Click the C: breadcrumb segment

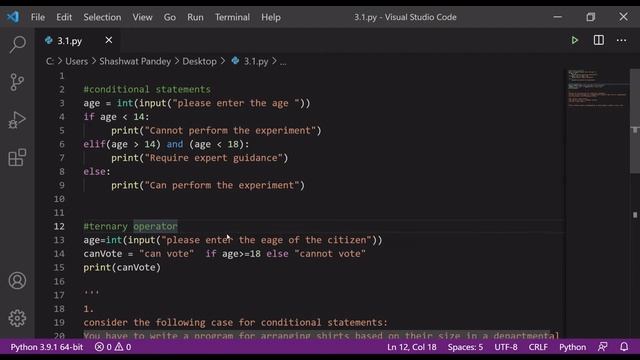click(x=49, y=61)
